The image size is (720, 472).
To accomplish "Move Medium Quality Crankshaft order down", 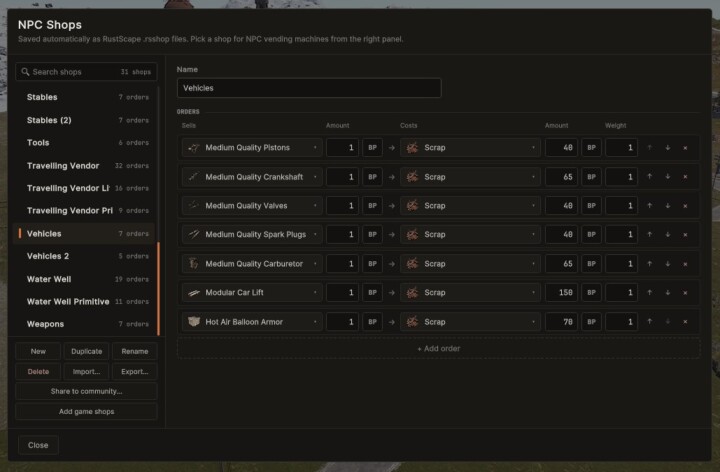I will (x=668, y=177).
